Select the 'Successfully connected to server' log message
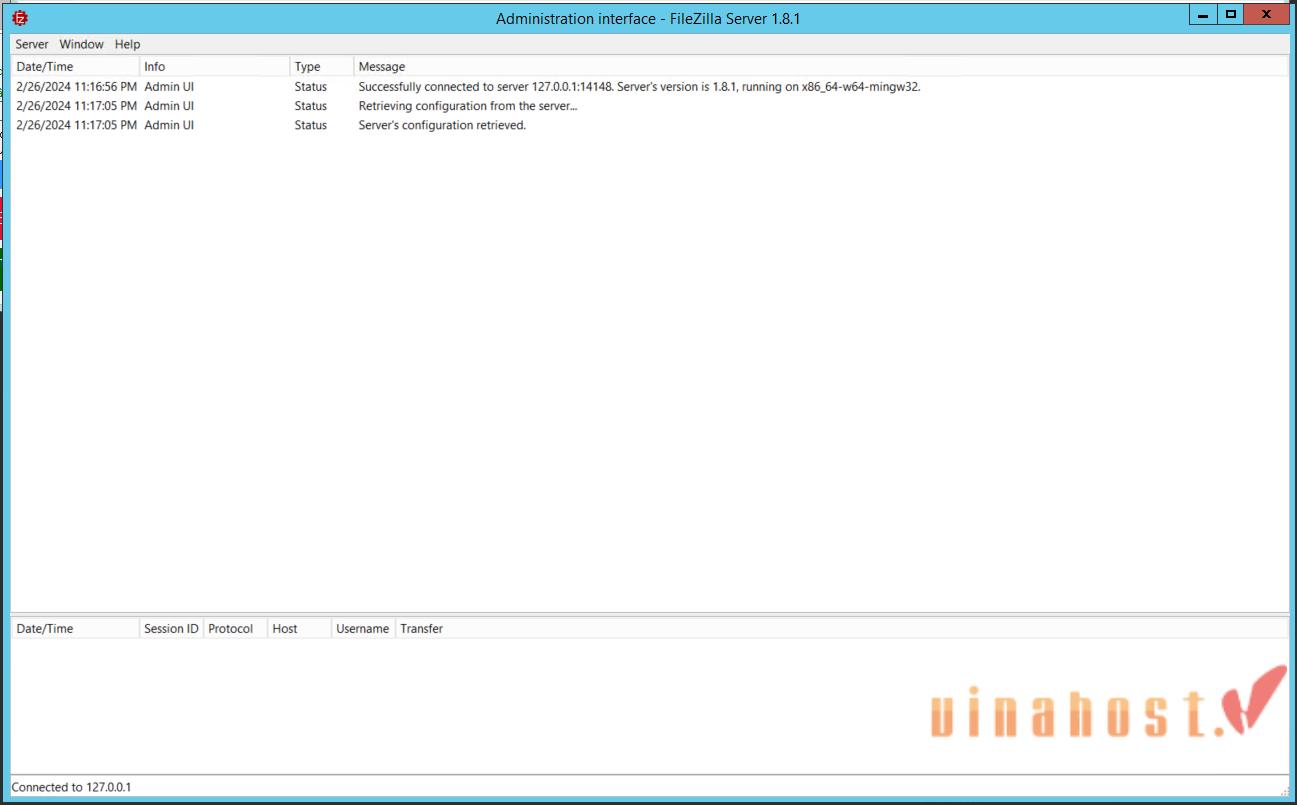 pos(639,87)
